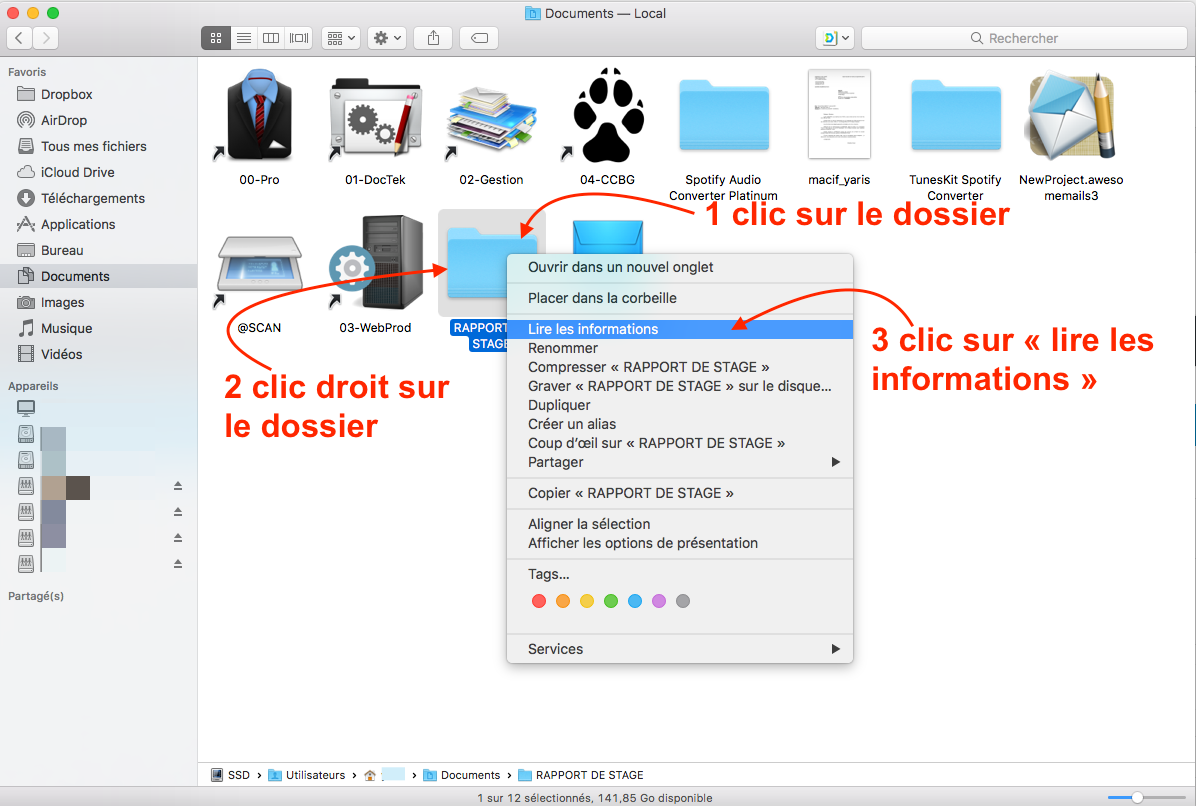Choose Lire les informations menu entry

tap(593, 329)
